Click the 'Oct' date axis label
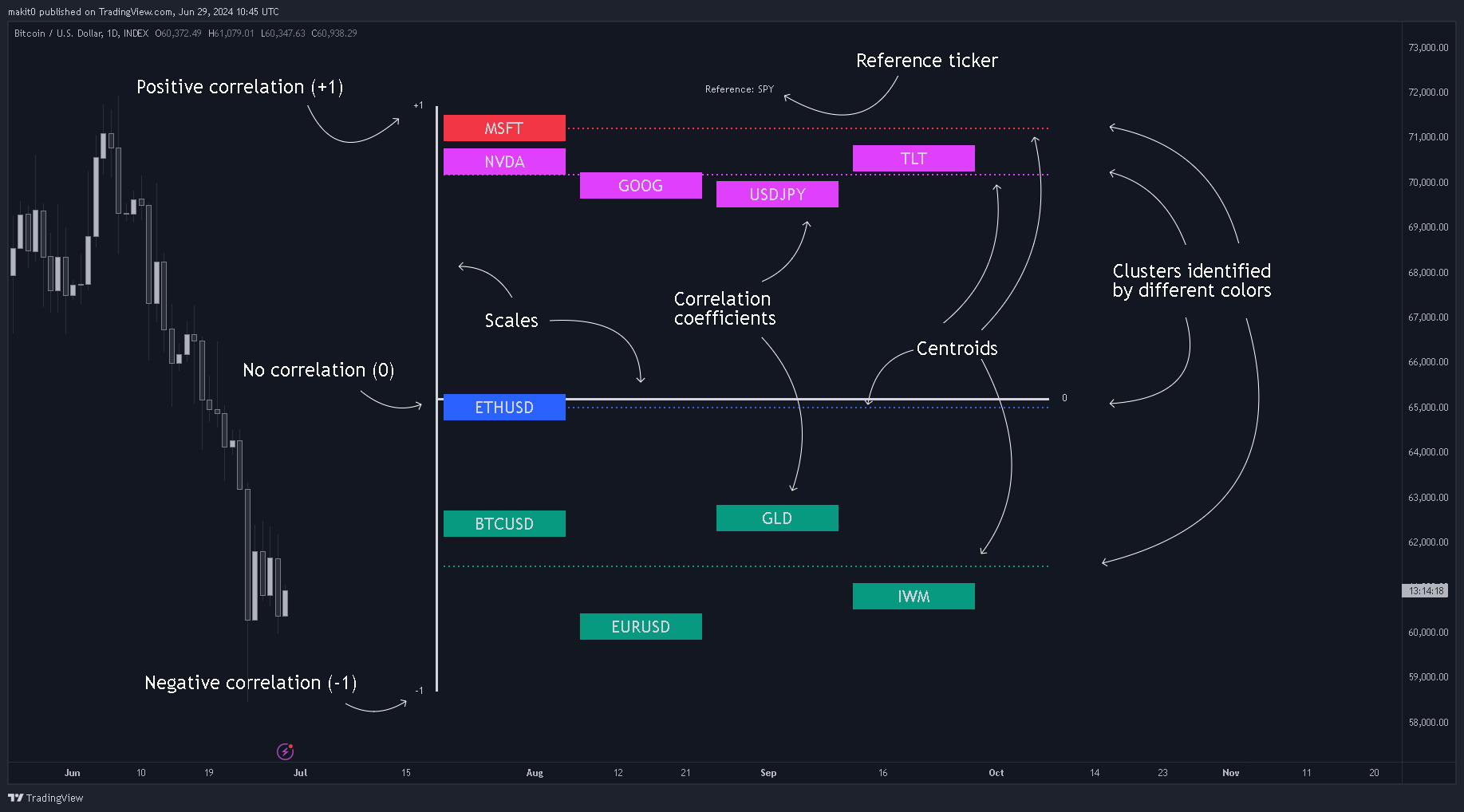The width and height of the screenshot is (1464, 812). coord(996,773)
